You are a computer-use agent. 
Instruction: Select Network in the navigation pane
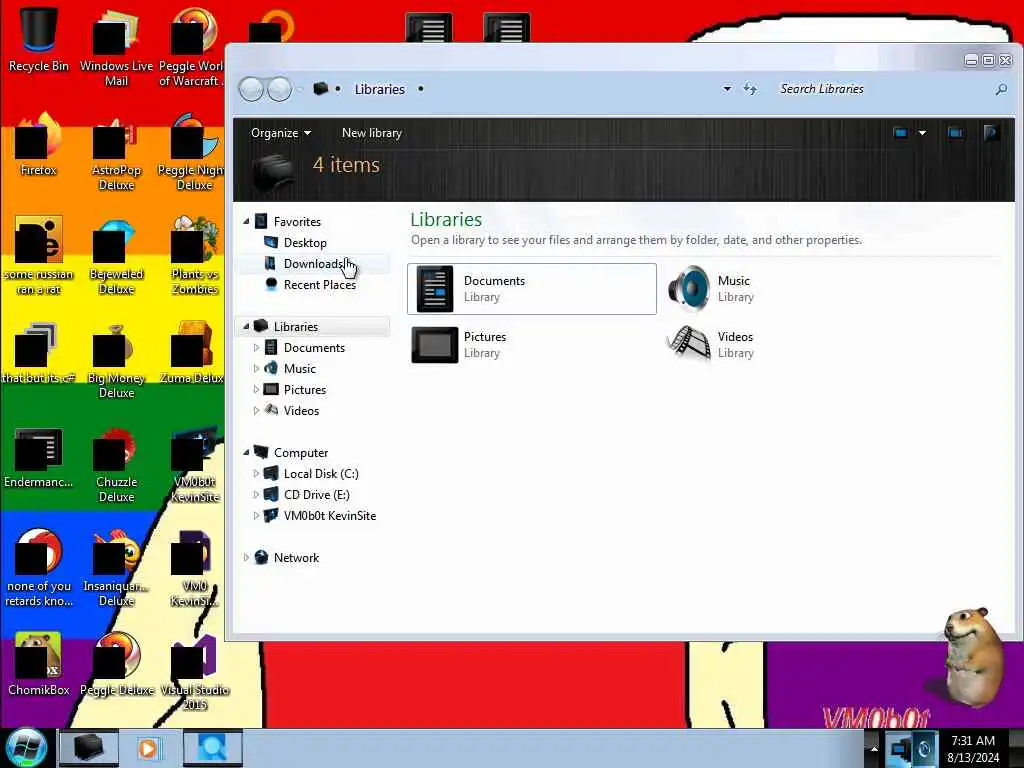[x=296, y=558]
